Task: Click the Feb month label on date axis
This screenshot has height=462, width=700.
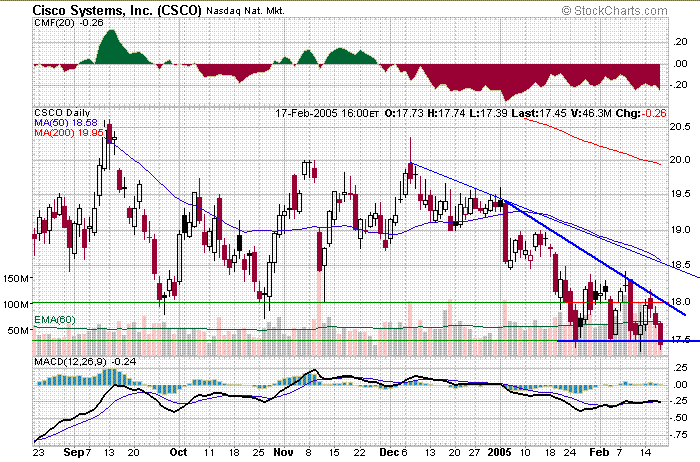Action: pos(599,452)
